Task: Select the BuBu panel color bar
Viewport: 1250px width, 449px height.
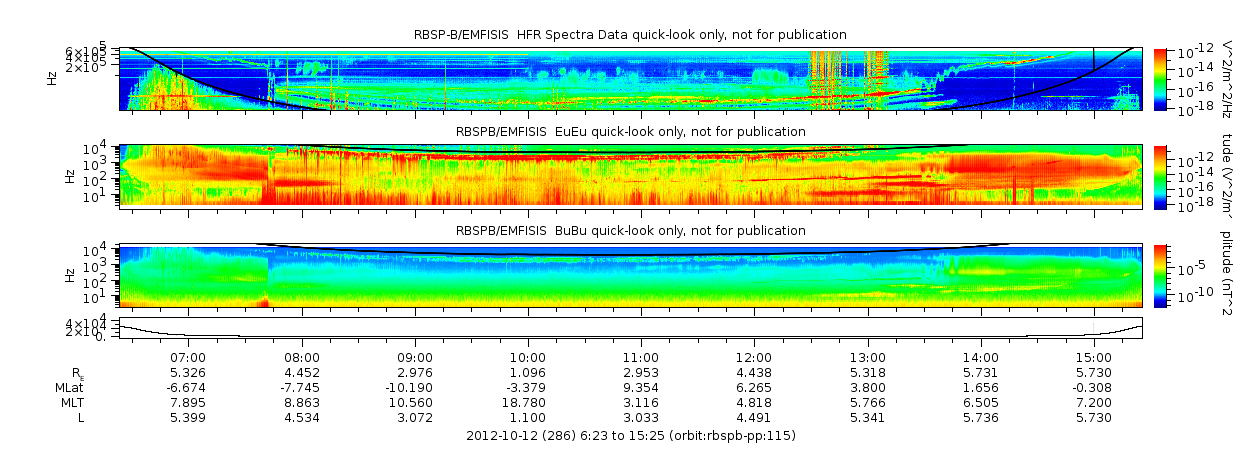Action: (1160, 274)
